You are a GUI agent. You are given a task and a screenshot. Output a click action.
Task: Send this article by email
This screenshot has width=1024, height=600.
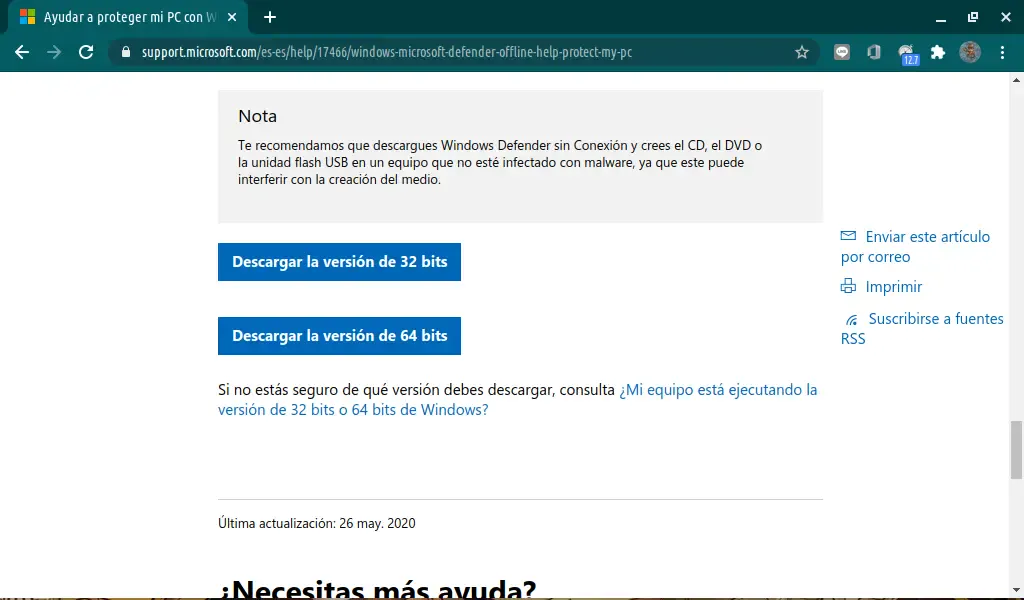point(915,246)
